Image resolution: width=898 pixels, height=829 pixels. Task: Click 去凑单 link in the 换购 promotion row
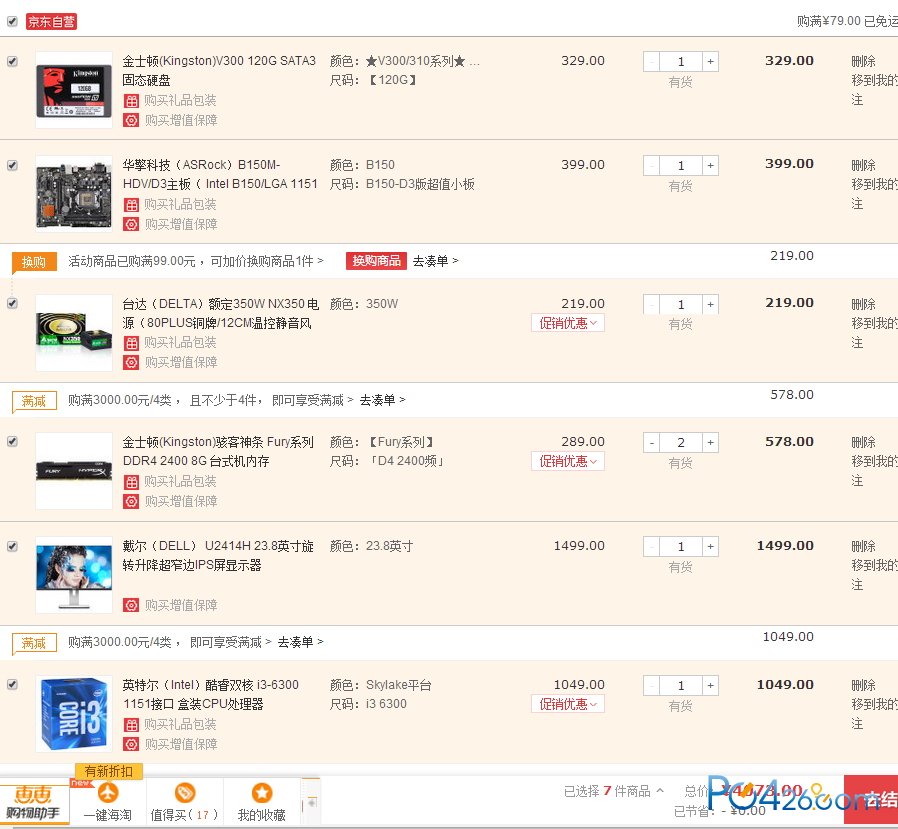tap(435, 261)
